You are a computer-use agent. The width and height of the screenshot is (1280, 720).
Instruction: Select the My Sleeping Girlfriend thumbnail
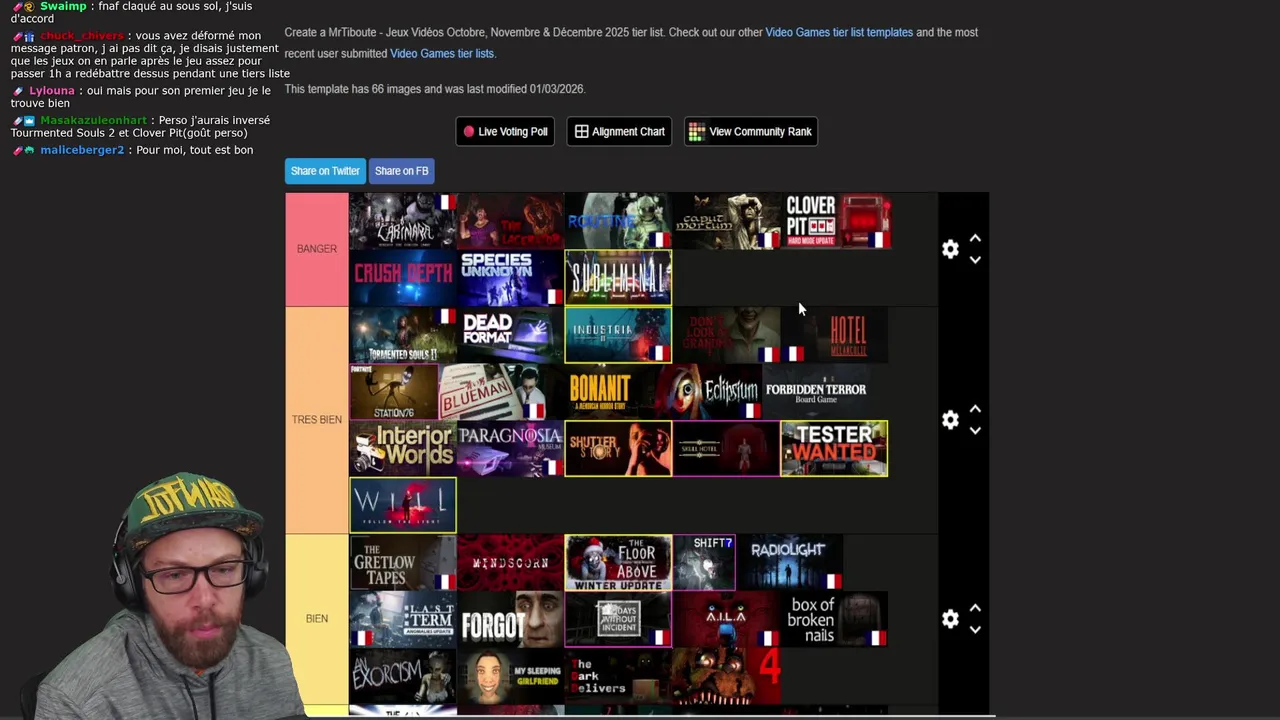click(511, 676)
